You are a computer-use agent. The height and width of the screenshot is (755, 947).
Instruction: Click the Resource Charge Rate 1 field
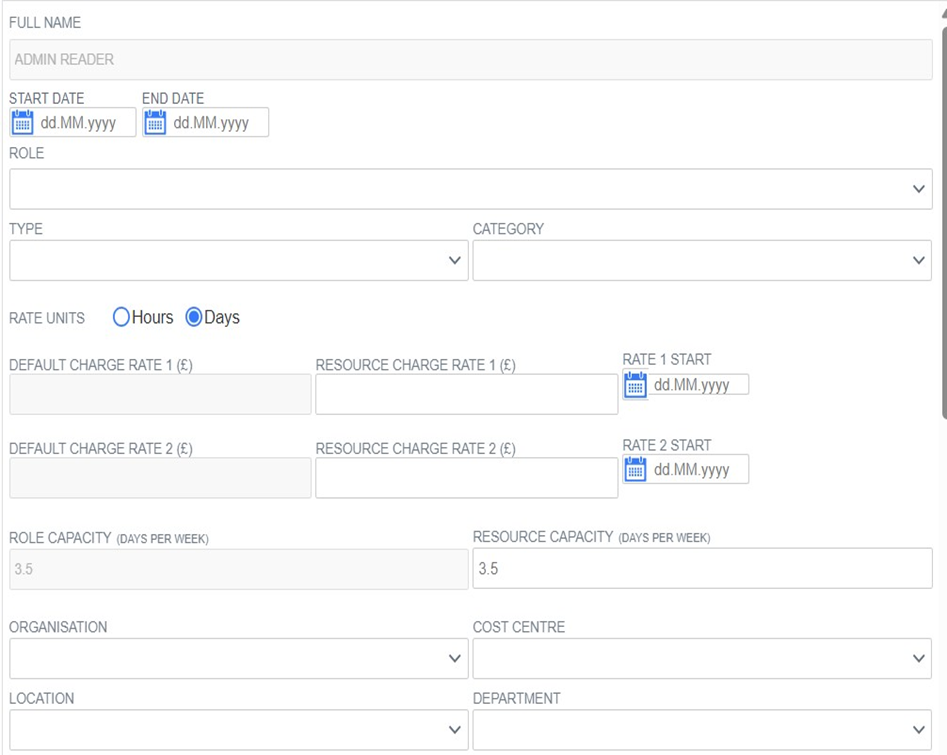tap(466, 394)
